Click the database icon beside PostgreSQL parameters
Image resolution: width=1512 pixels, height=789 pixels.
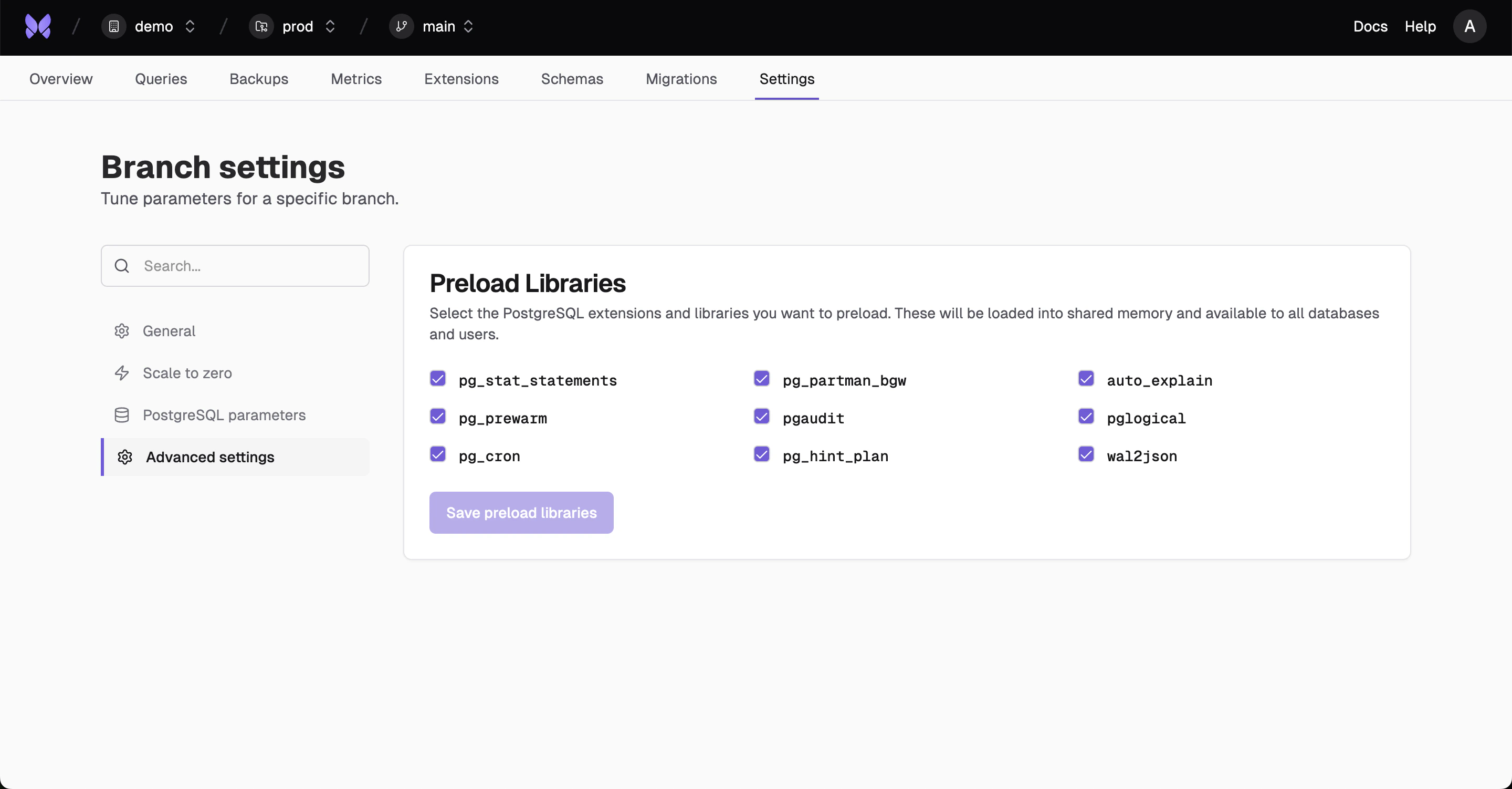121,415
